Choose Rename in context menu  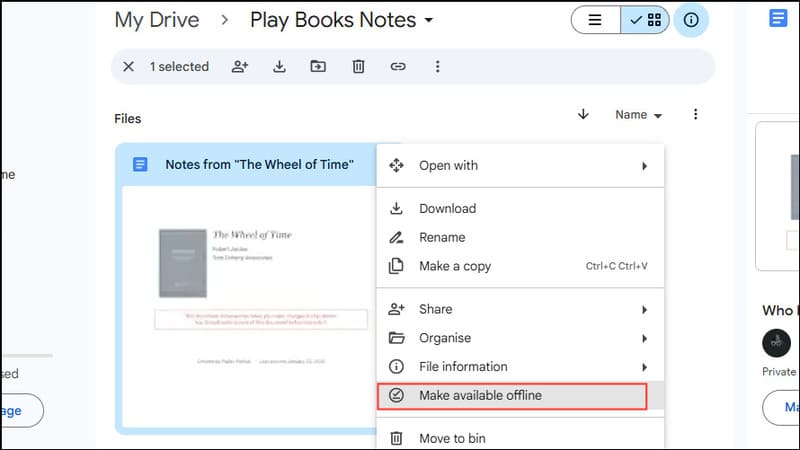point(520,237)
